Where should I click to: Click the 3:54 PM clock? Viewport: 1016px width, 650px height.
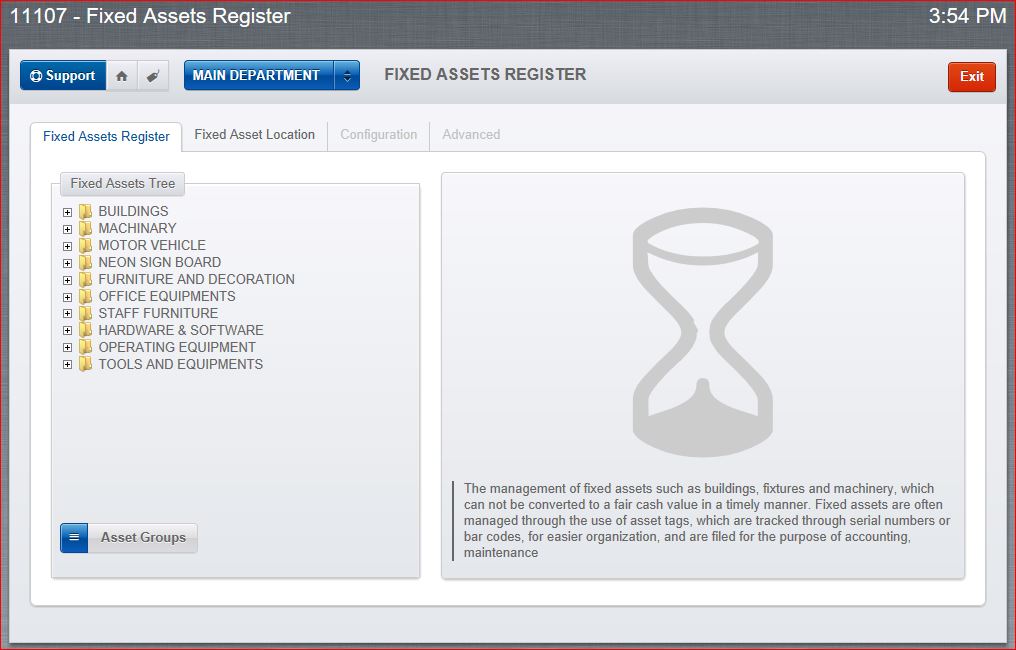pos(967,16)
